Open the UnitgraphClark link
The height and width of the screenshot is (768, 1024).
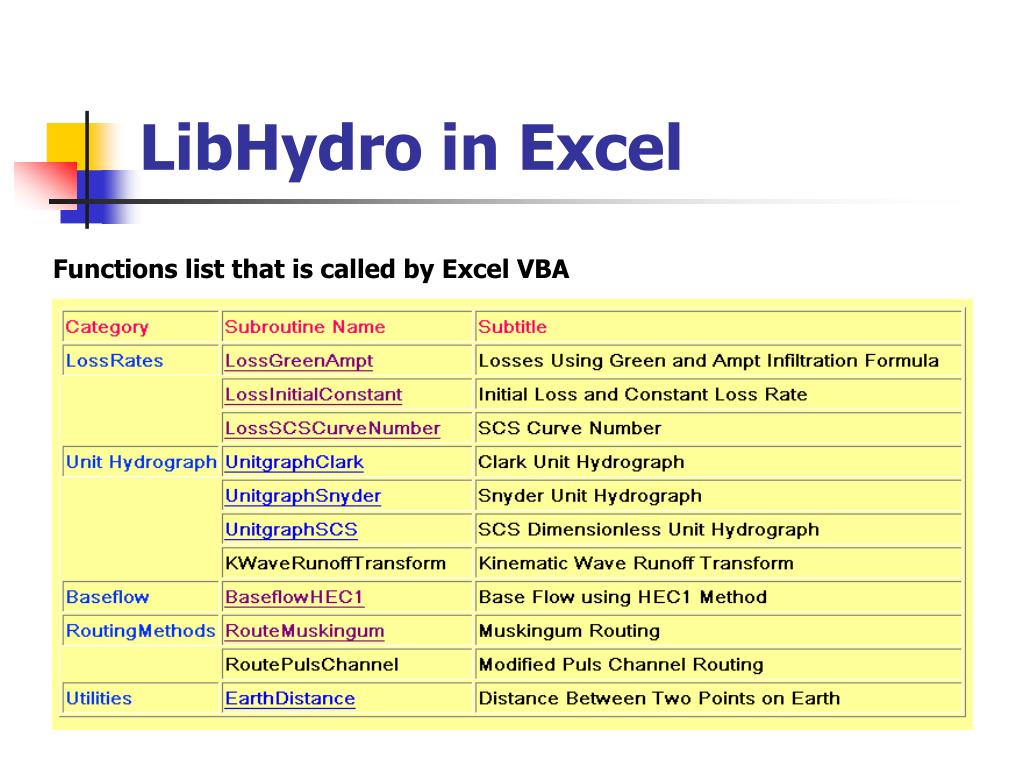[x=294, y=462]
